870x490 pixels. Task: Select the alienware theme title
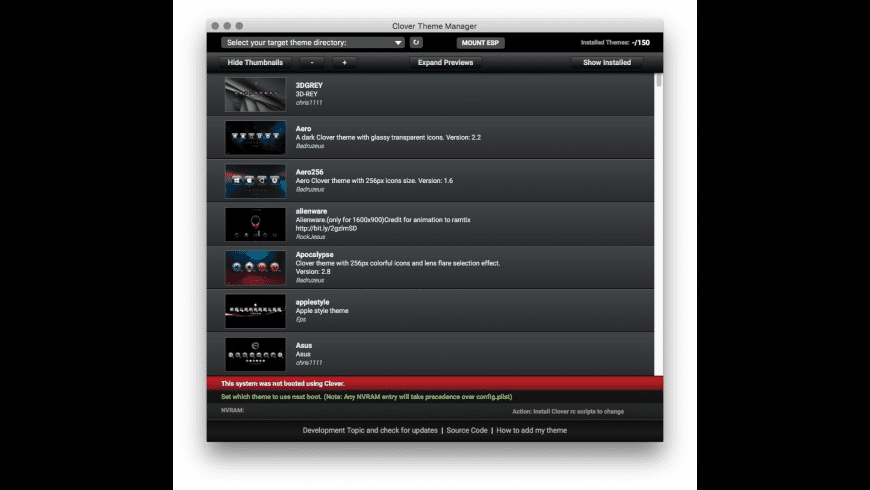[x=311, y=211]
